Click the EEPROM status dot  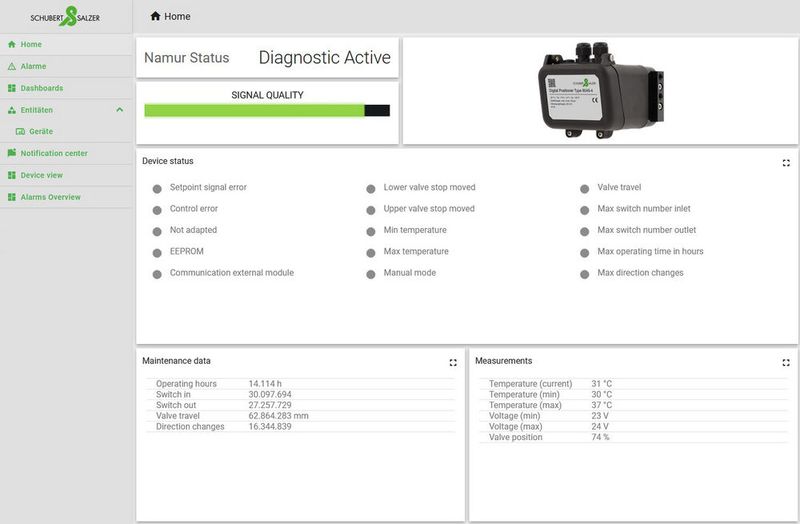(157, 253)
